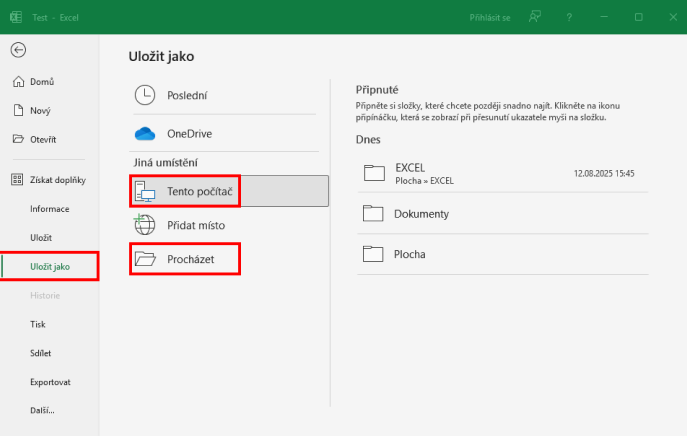
Task: Select Nový to create a workbook
Action: tap(40, 110)
